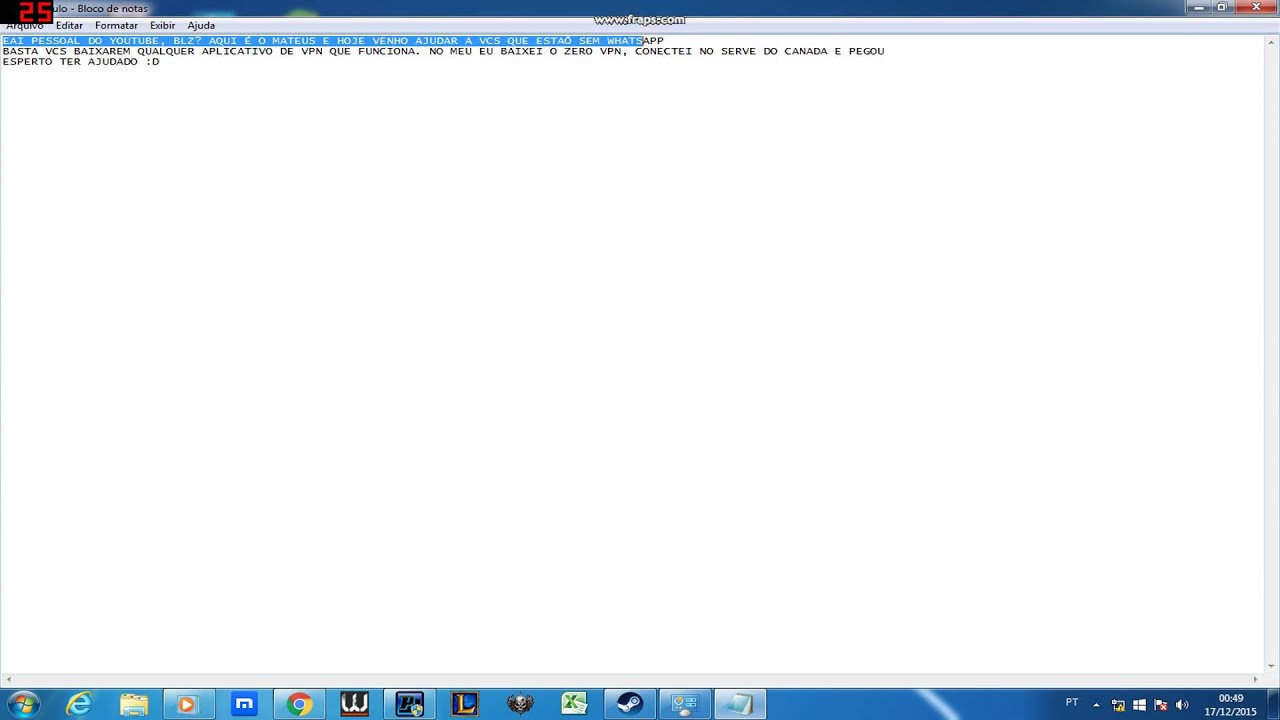The image size is (1280, 720).
Task: Click vertical scrollbar down arrow
Action: click(1272, 666)
